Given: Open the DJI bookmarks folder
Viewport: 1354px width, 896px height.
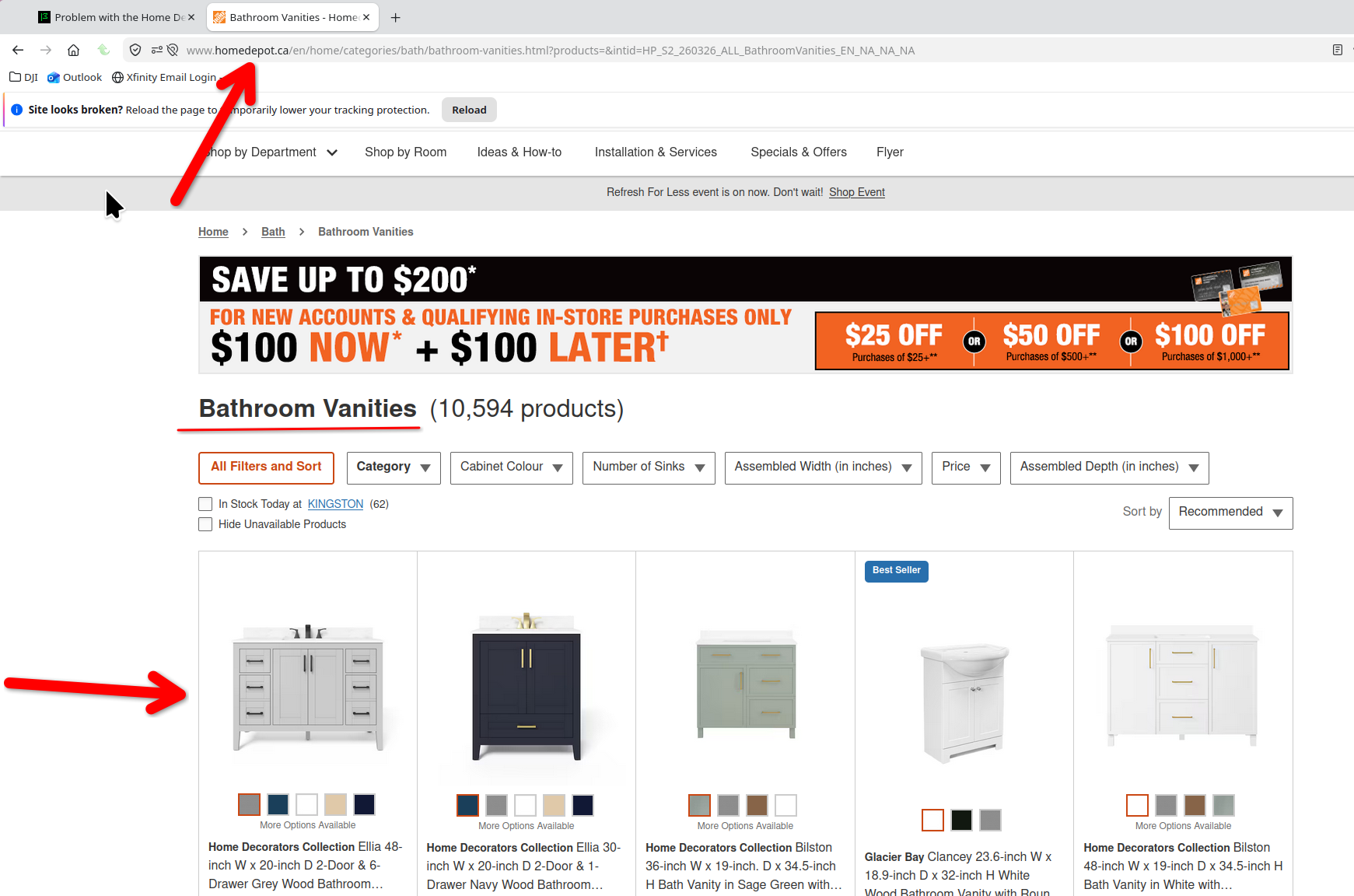Looking at the screenshot, I should click(24, 77).
